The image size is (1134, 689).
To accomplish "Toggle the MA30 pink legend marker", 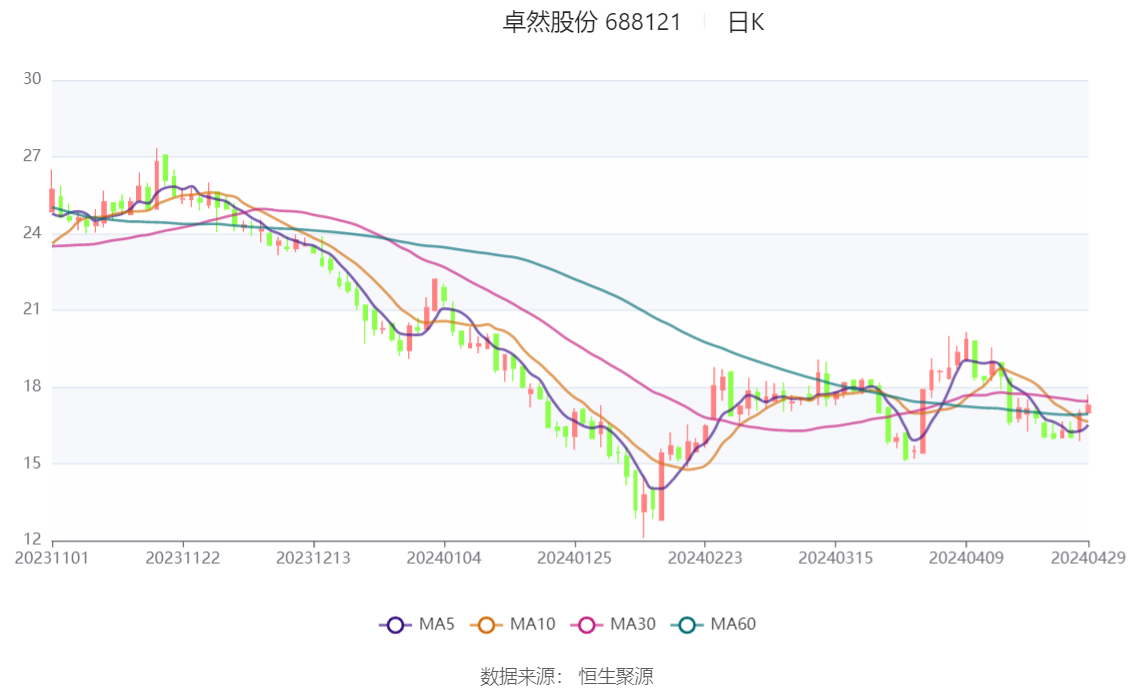I will pyautogui.click(x=587, y=625).
